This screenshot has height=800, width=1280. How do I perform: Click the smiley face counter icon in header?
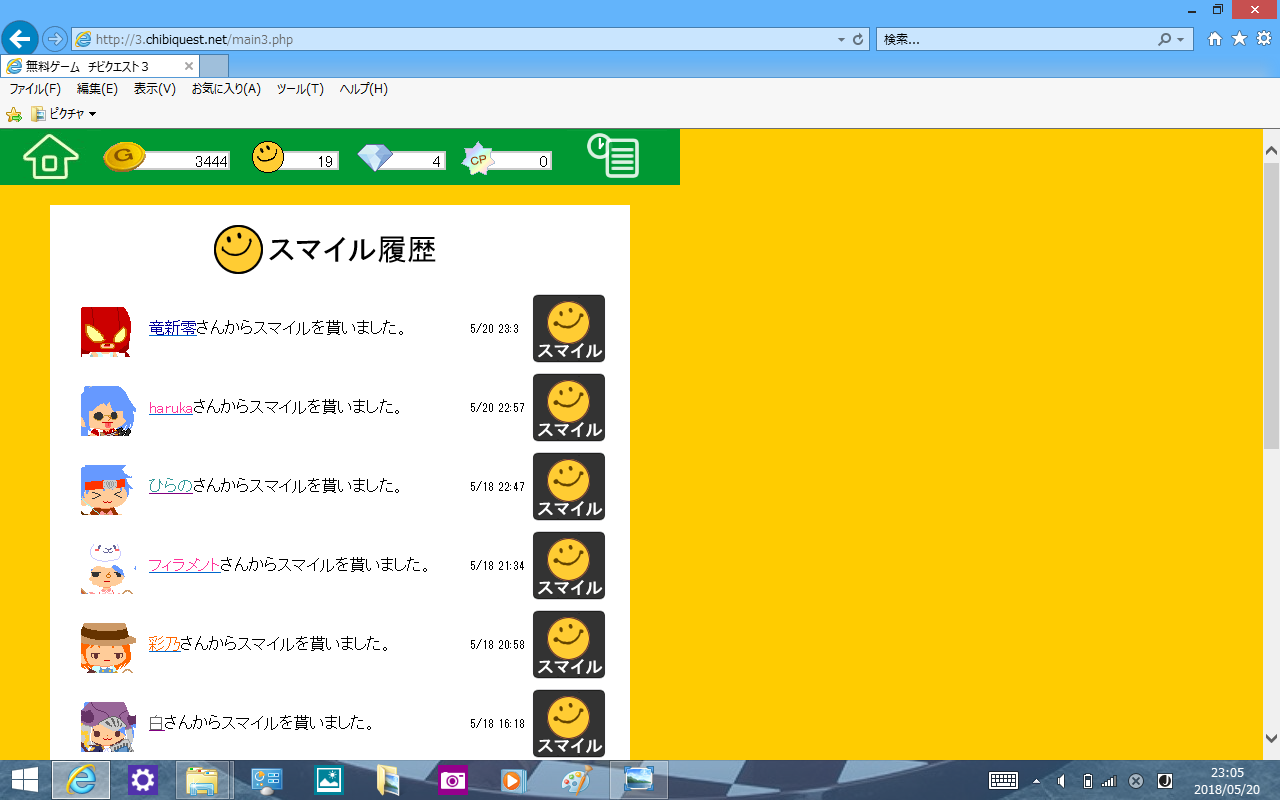[x=268, y=157]
